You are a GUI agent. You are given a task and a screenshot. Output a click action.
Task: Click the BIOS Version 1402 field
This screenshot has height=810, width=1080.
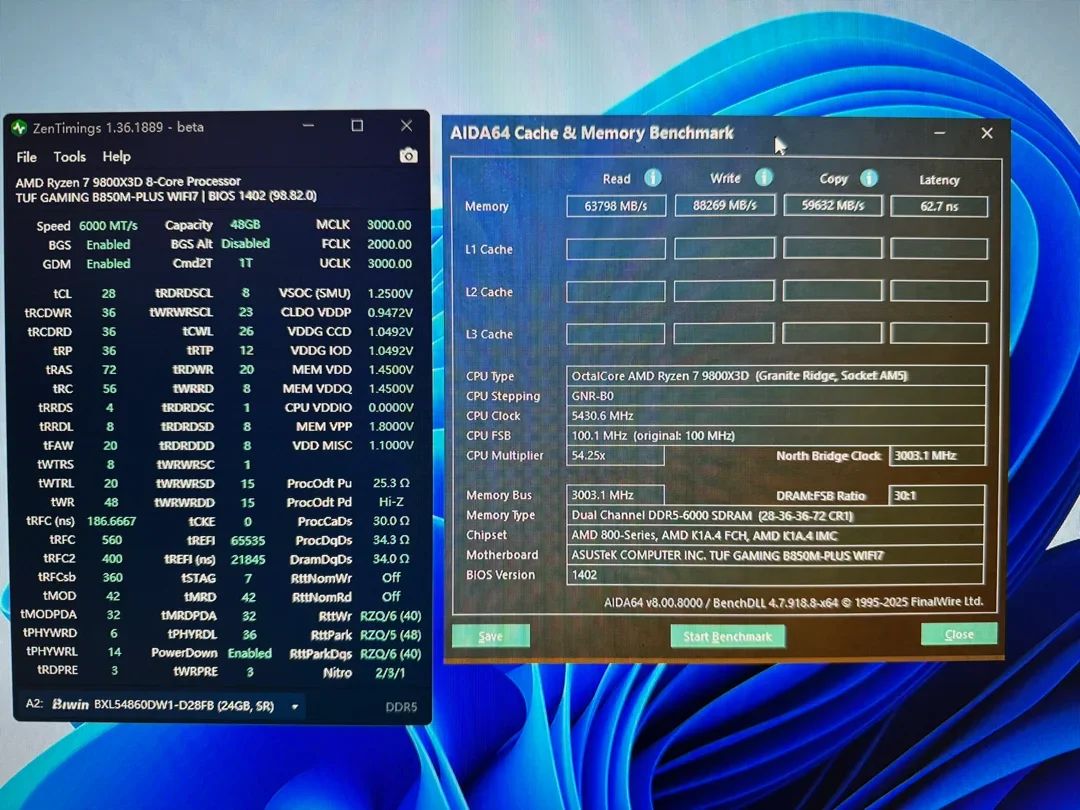point(776,575)
